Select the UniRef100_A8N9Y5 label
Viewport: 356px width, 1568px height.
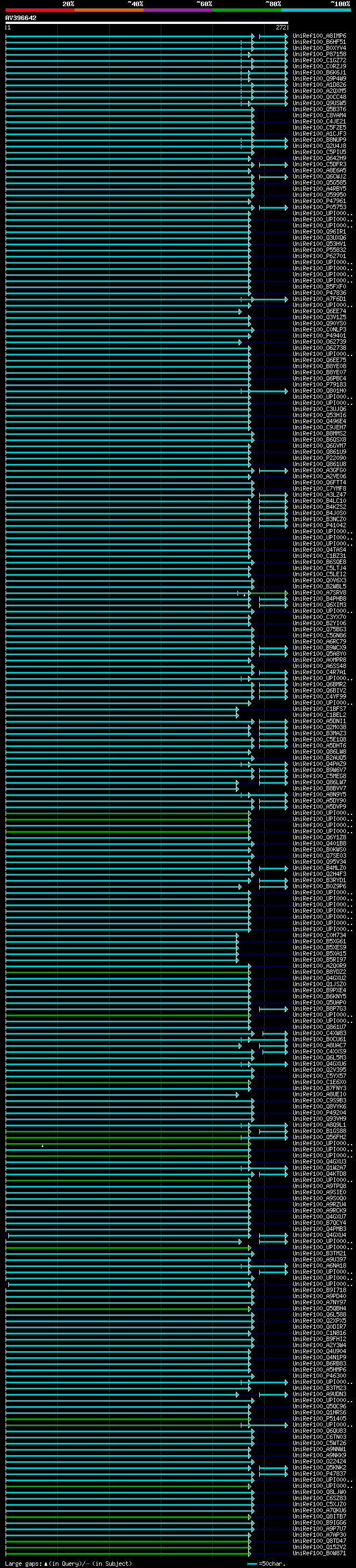coord(319,794)
